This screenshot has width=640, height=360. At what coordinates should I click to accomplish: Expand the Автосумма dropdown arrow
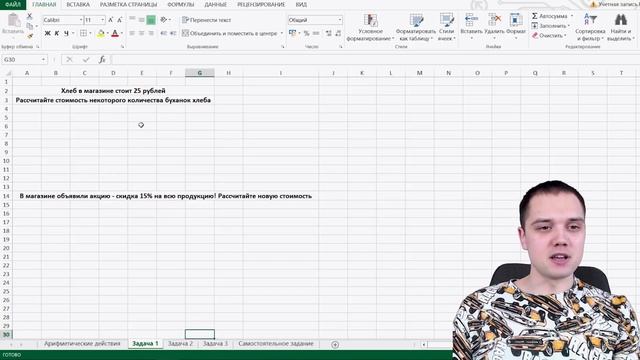(572, 16)
